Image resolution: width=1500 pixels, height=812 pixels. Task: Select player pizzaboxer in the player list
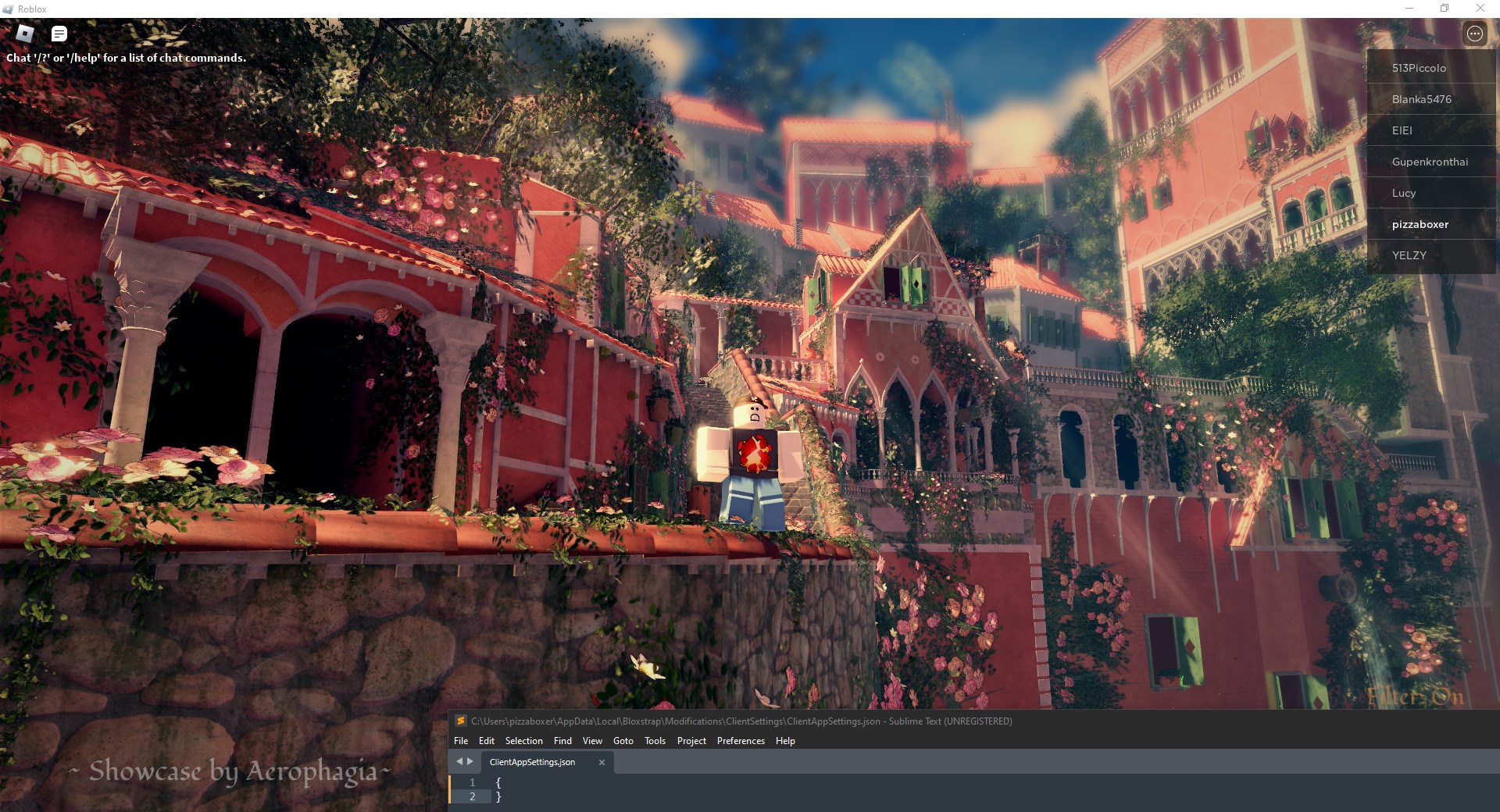(x=1431, y=224)
